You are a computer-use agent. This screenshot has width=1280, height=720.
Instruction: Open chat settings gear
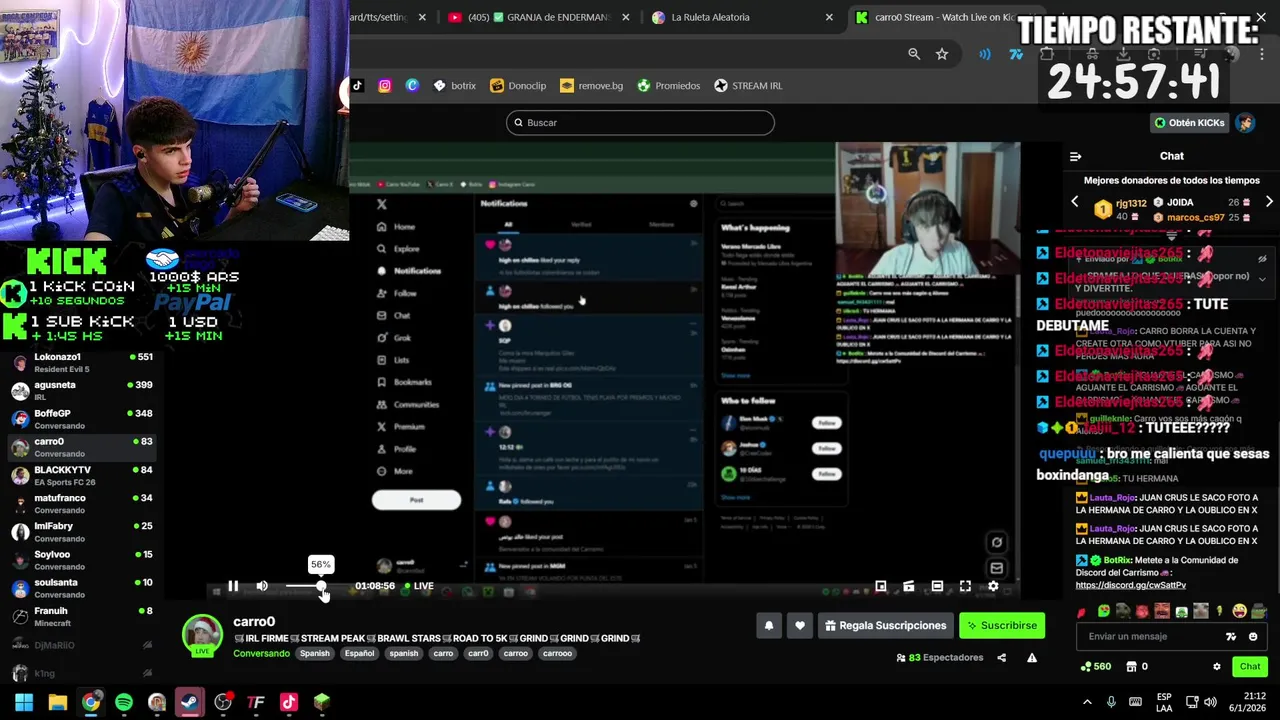1217,667
